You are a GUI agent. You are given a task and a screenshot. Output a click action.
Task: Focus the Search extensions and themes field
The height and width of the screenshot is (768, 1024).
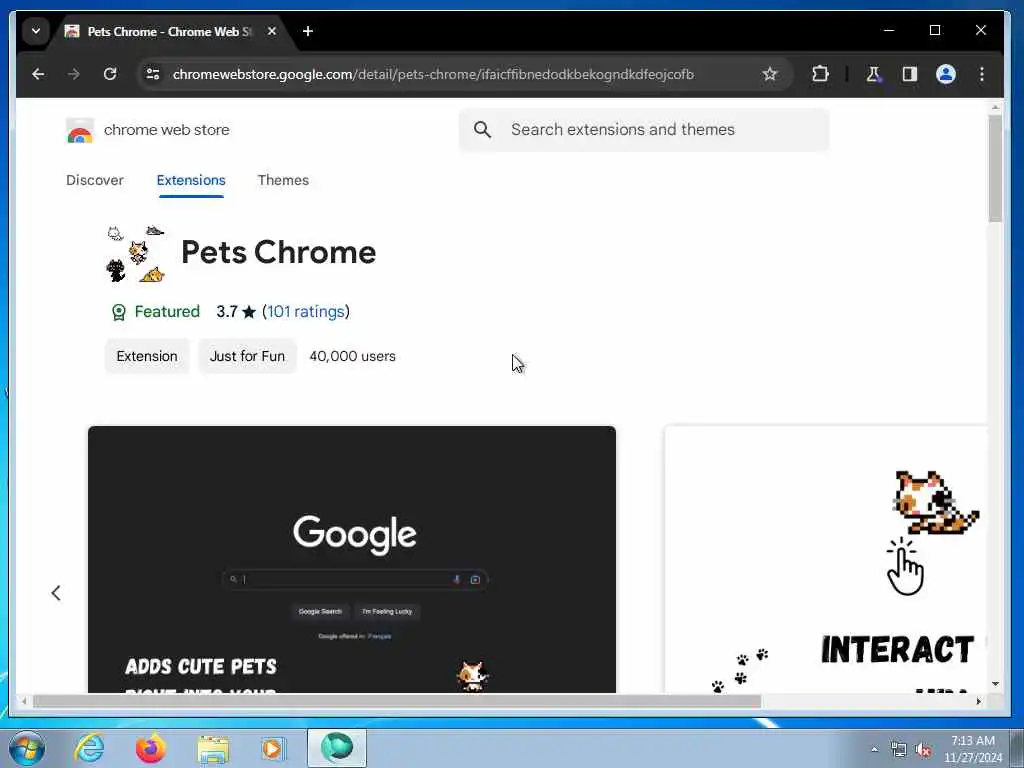tap(644, 130)
